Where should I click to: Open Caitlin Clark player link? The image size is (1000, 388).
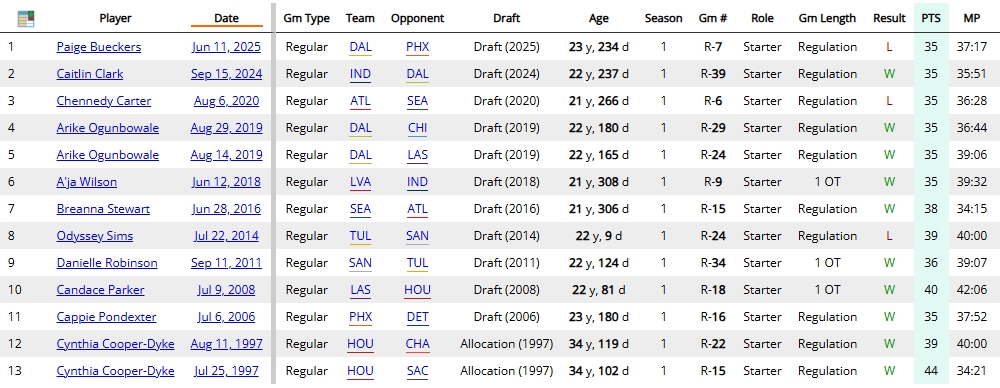[90, 74]
